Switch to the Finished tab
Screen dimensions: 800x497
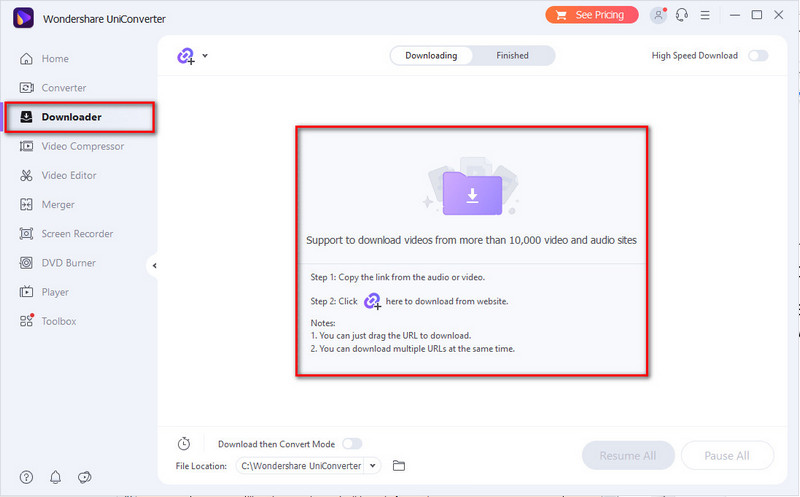coord(512,56)
